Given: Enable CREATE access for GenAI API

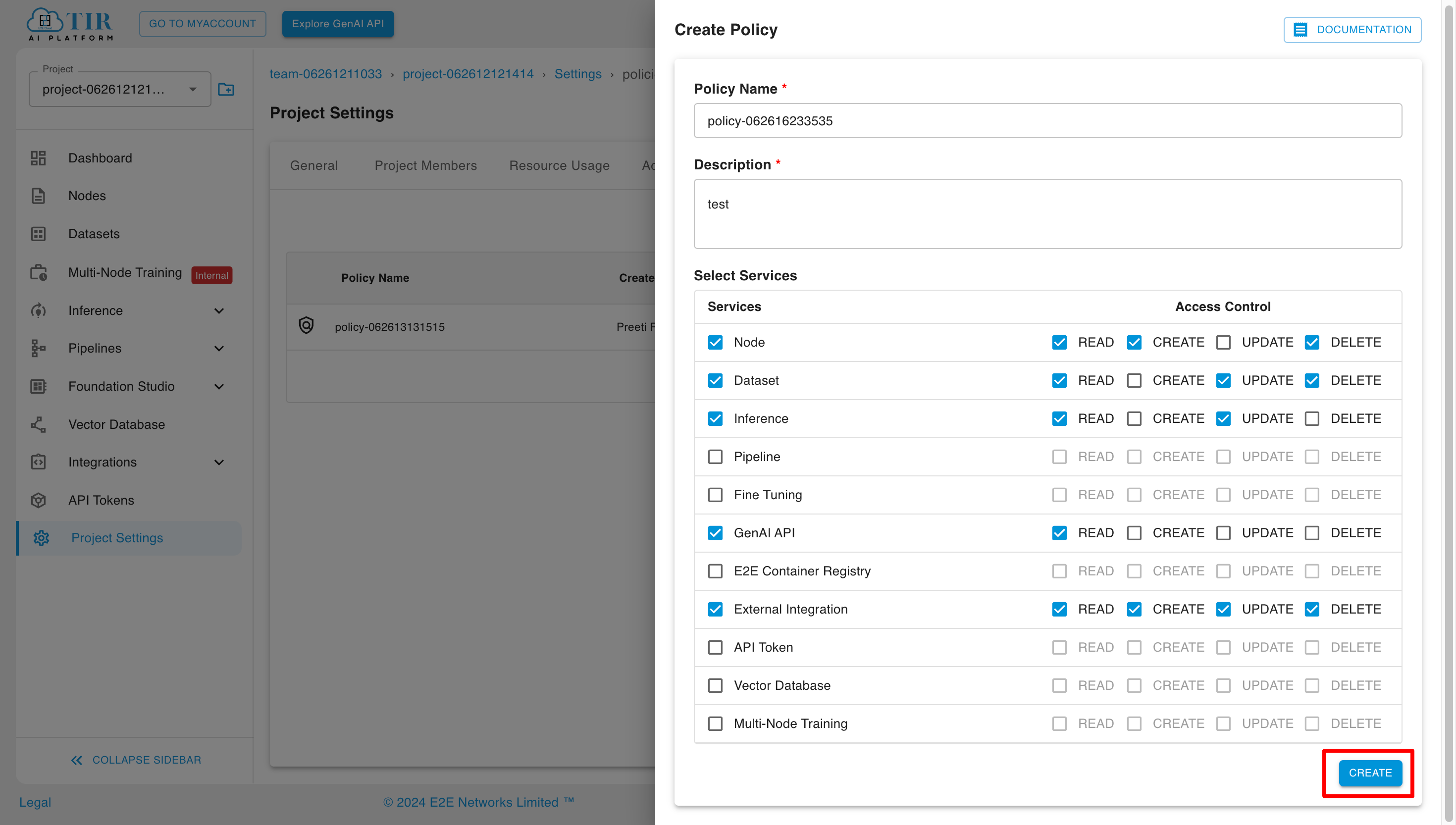Looking at the screenshot, I should [1134, 533].
